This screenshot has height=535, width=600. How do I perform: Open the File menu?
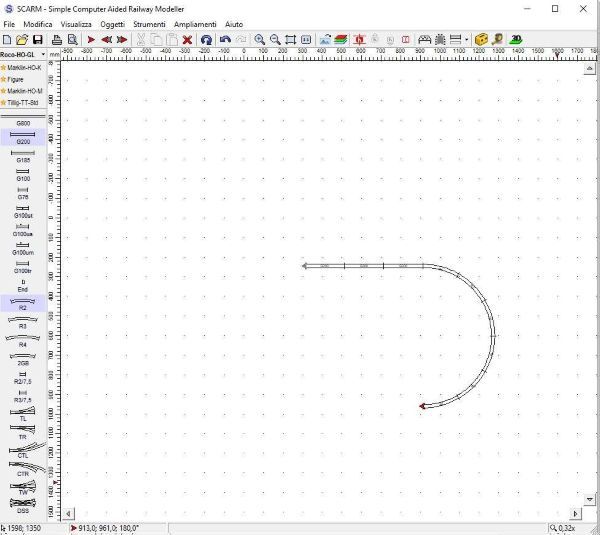pos(9,24)
